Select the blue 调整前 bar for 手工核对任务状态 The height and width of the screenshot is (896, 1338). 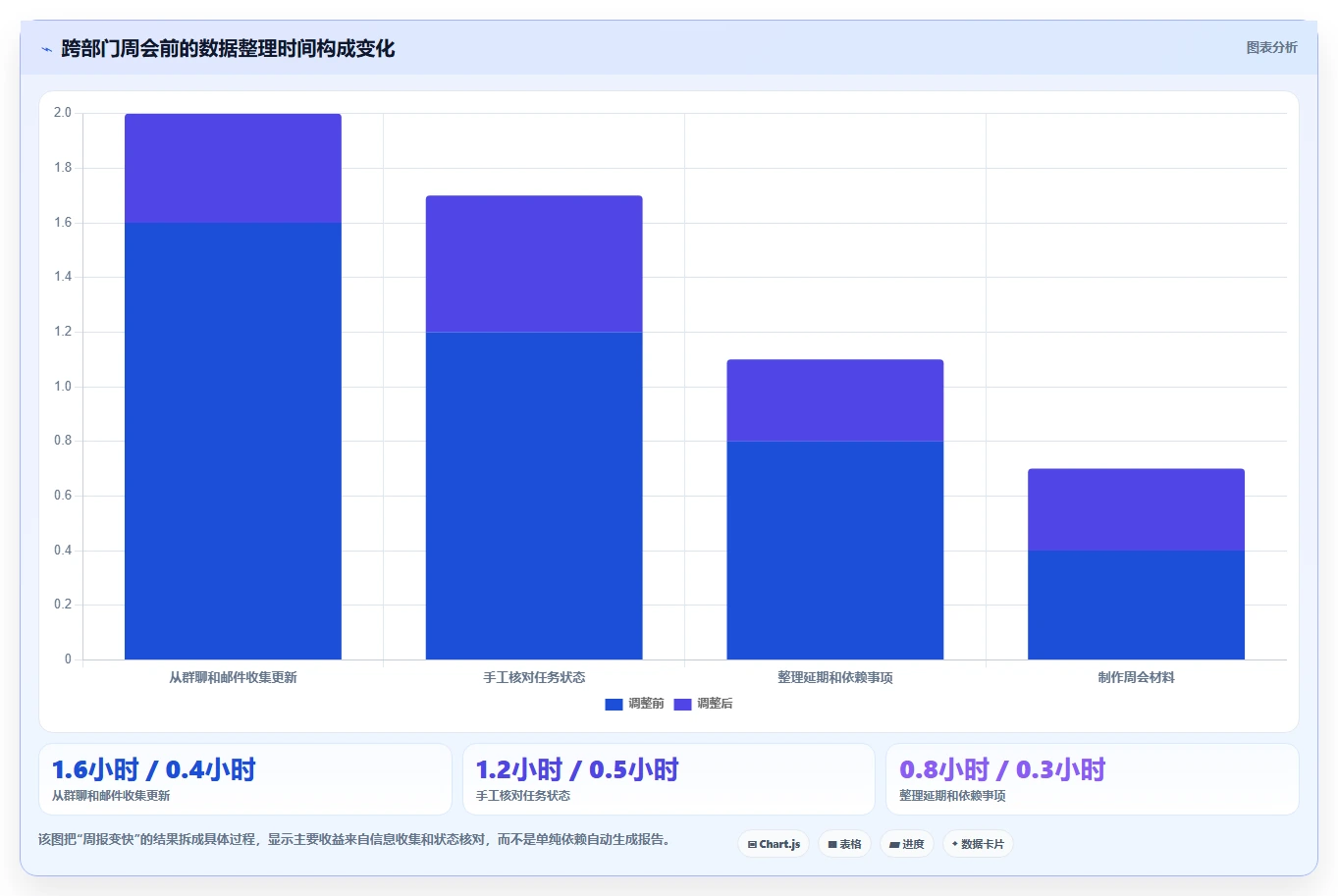click(x=534, y=496)
